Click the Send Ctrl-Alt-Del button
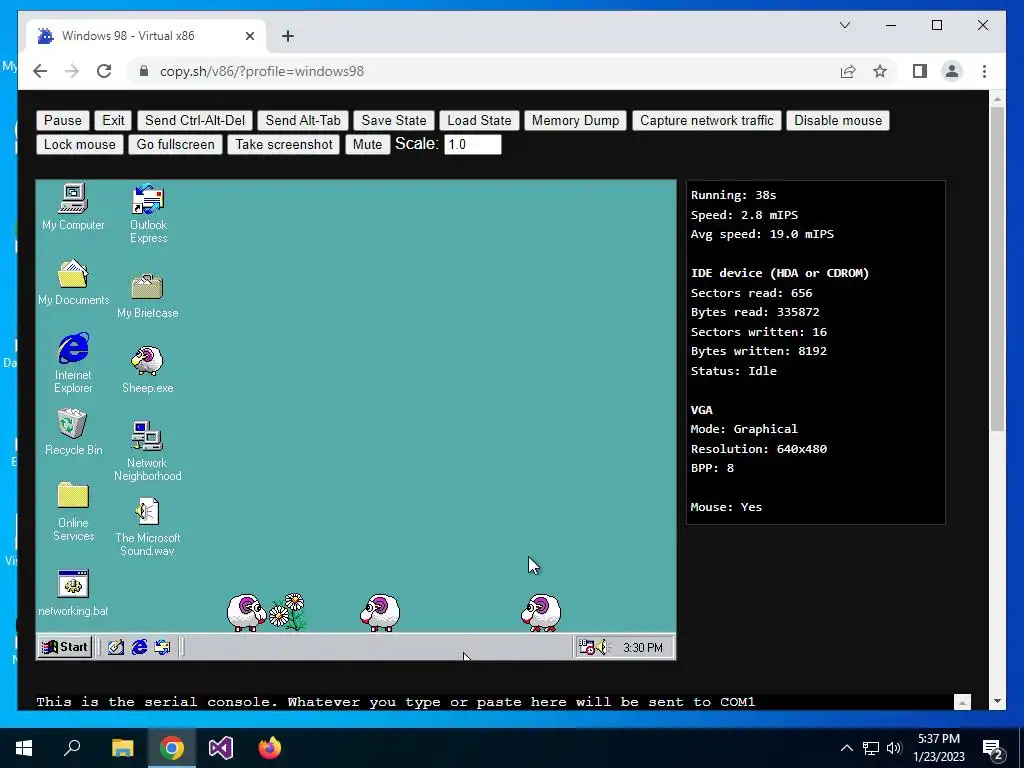The image size is (1024, 768). (x=195, y=120)
